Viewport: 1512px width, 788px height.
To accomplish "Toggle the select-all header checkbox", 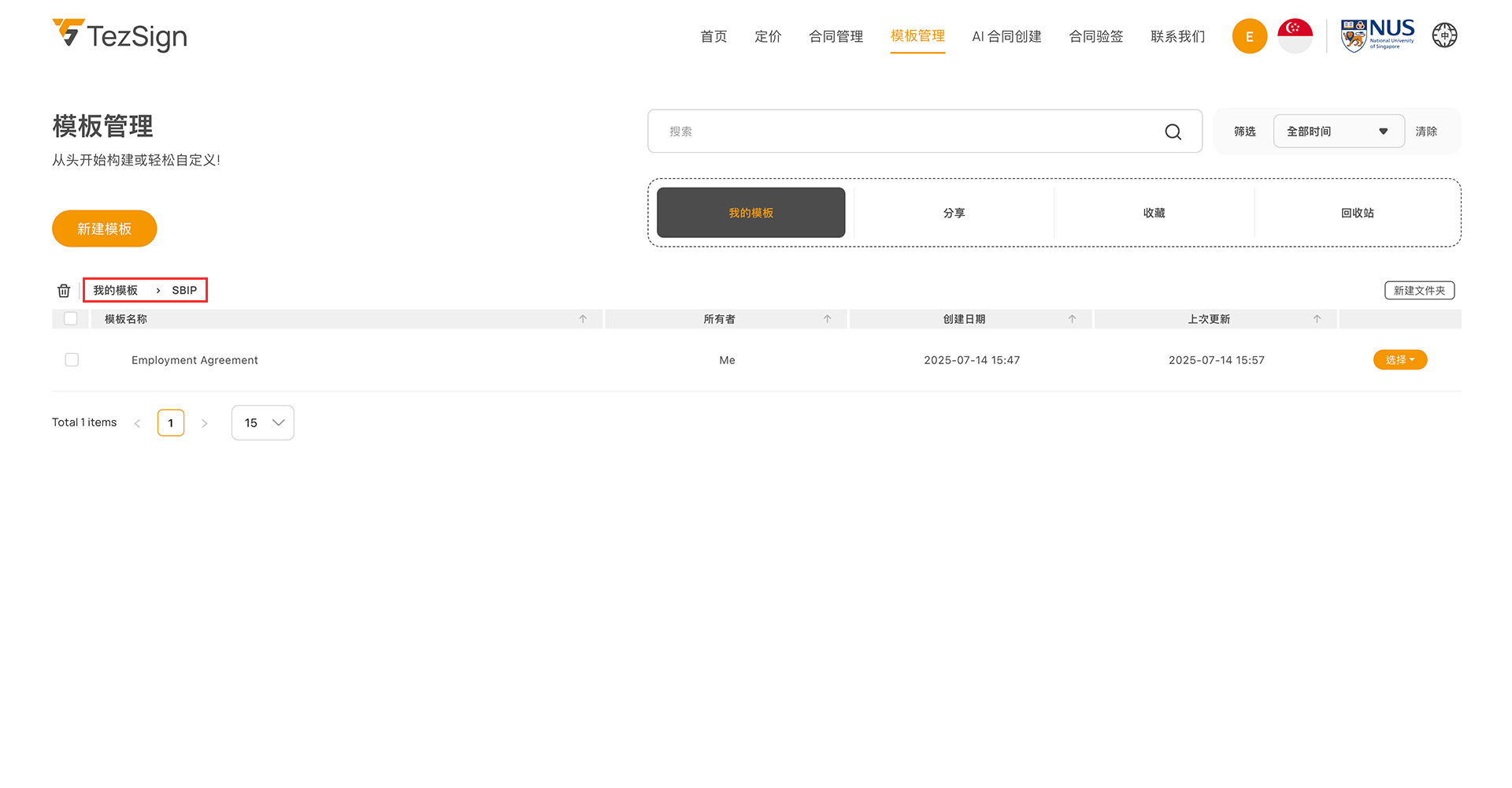I will (x=71, y=319).
